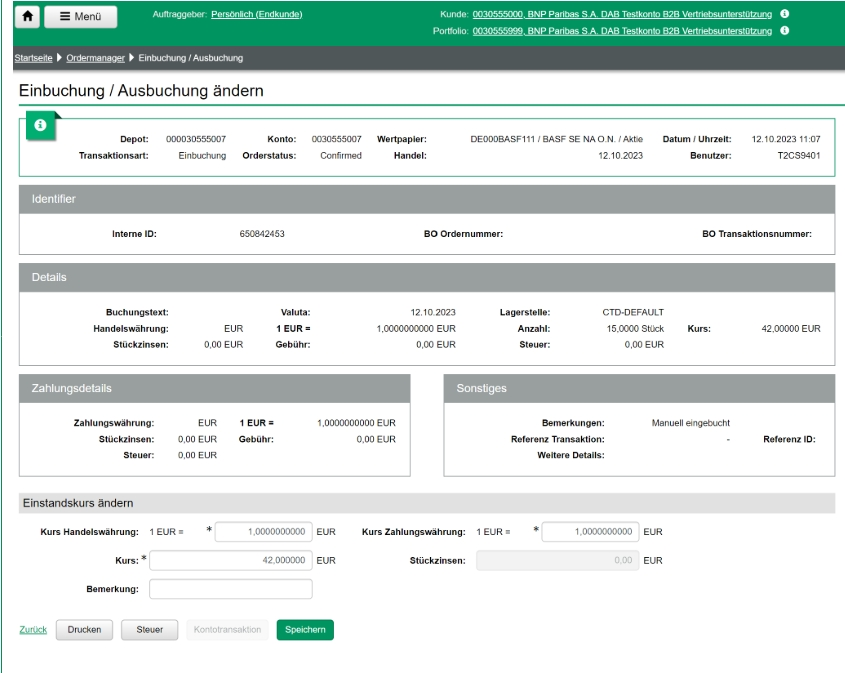Select the Transaktionsart Einbuchung value
845x673 pixels.
(202, 156)
